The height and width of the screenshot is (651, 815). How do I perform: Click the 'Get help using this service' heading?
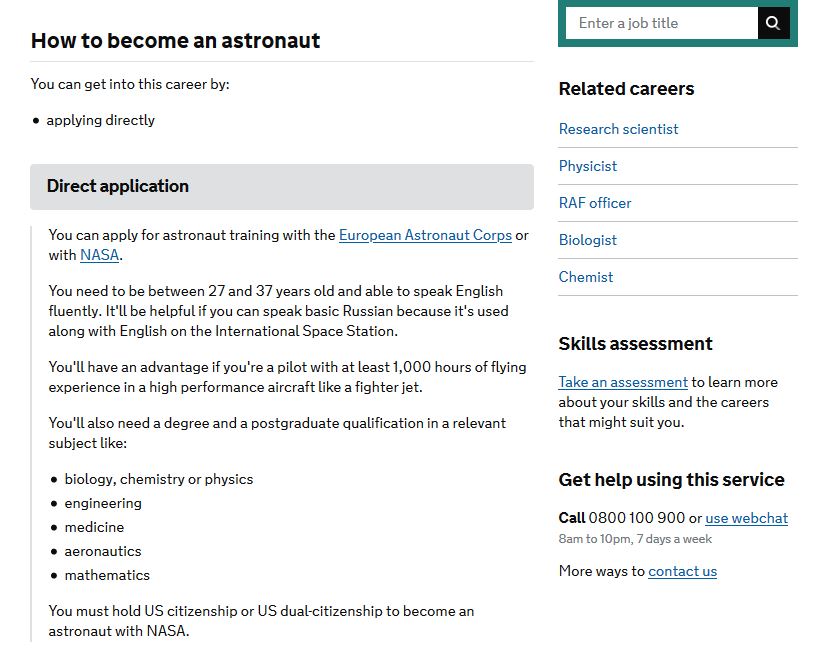[672, 479]
